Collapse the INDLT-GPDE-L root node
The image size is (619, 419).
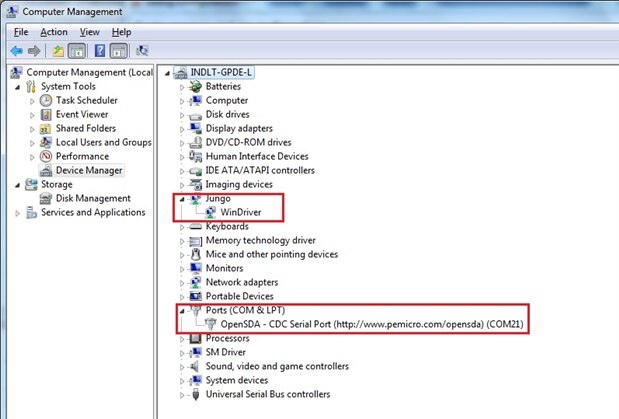(167, 73)
